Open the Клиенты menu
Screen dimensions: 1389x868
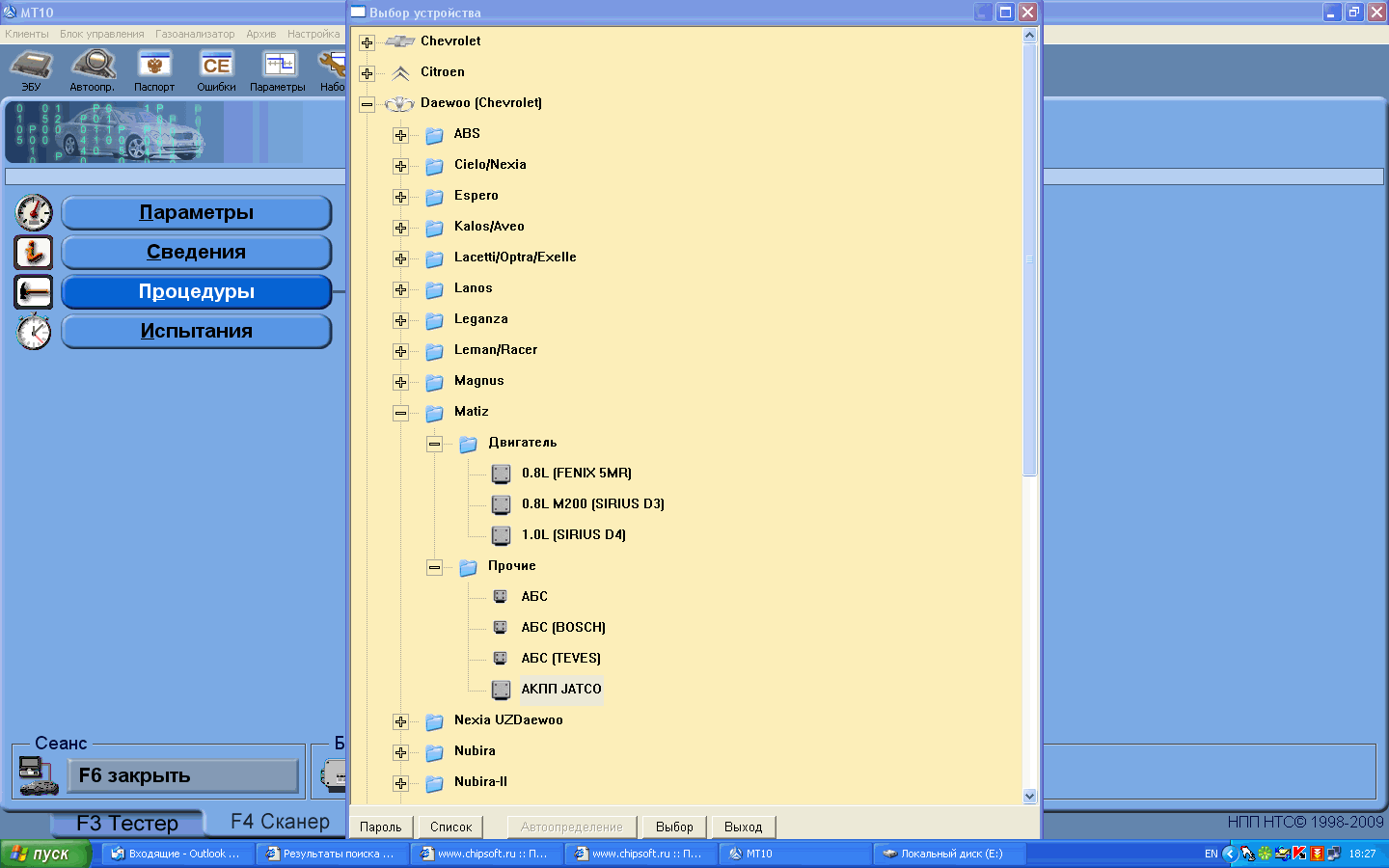pyautogui.click(x=27, y=34)
